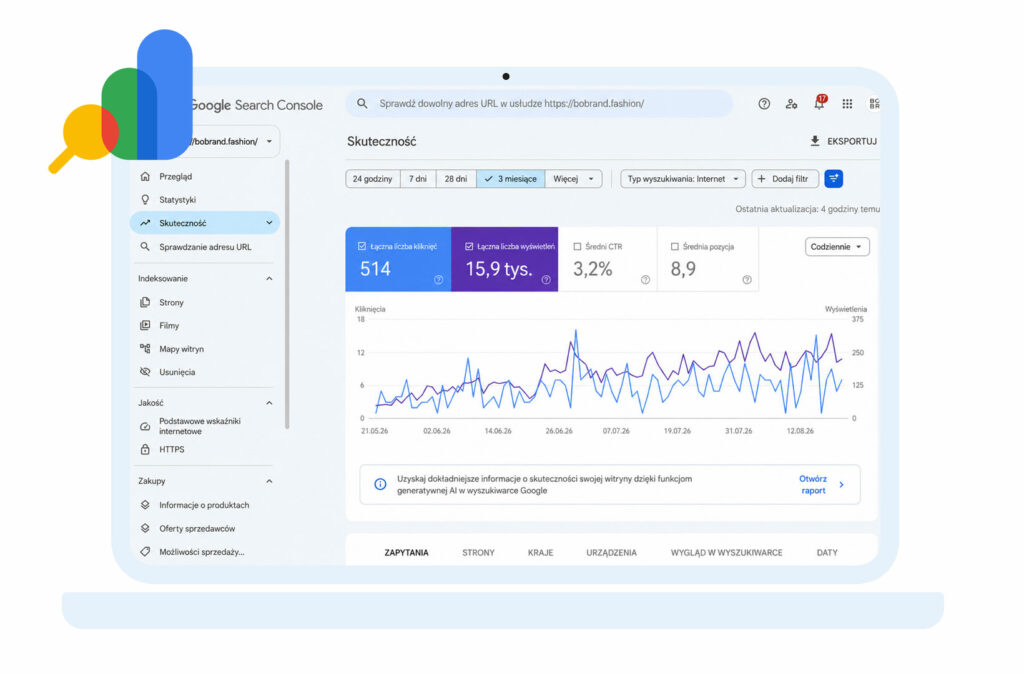Check the Średni CTR checkbox
The height and width of the screenshot is (674, 1024).
[x=577, y=246]
